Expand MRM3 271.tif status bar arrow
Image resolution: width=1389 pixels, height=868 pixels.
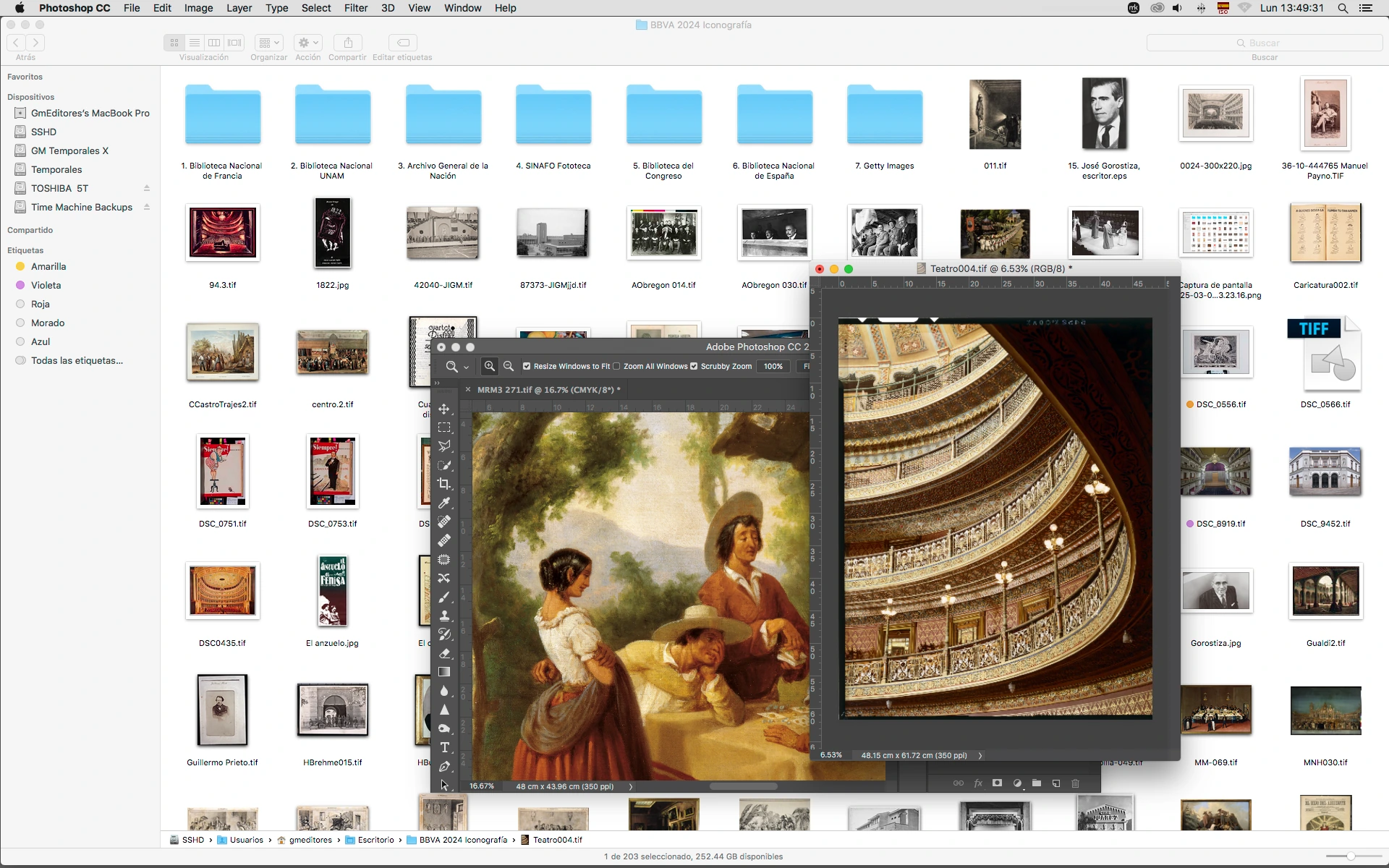coord(630,786)
